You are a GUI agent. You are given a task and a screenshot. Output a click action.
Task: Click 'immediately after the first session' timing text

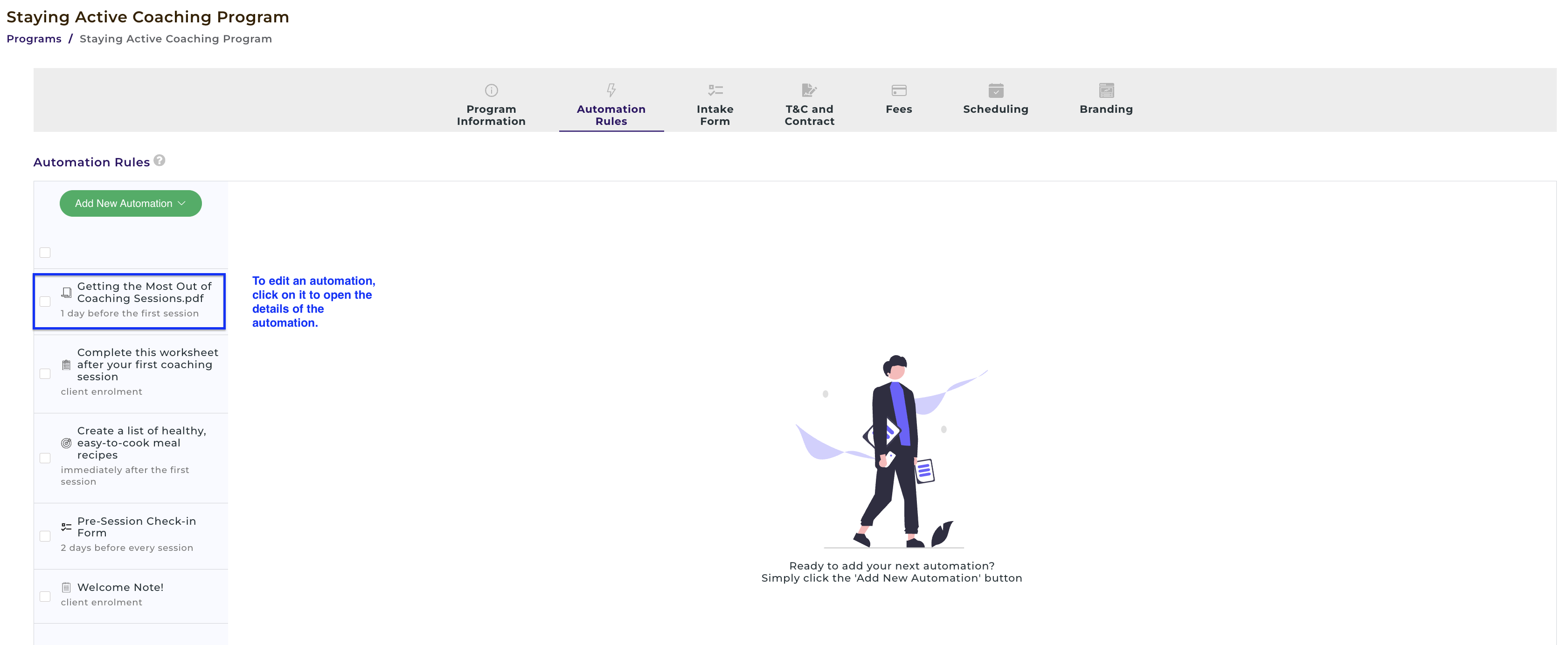coord(125,476)
